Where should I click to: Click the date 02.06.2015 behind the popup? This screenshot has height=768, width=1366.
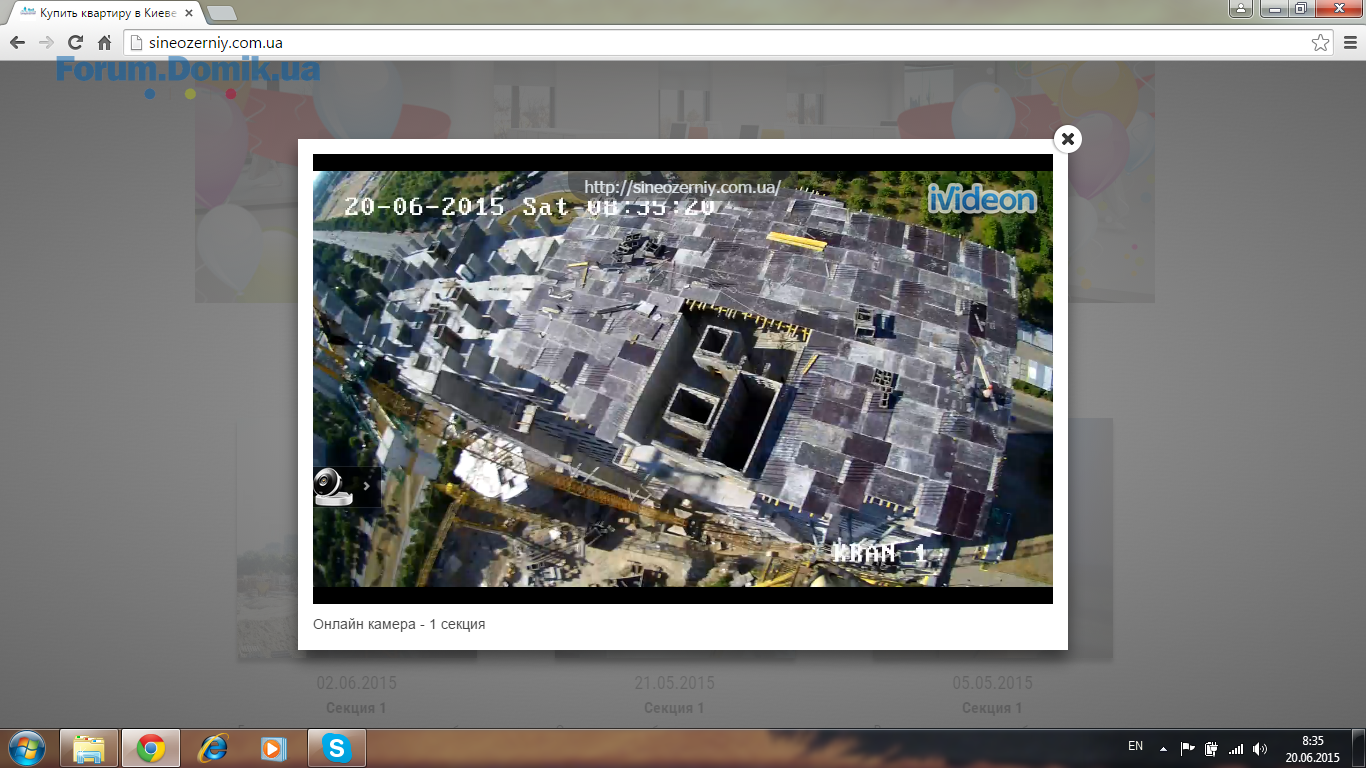[x=357, y=683]
